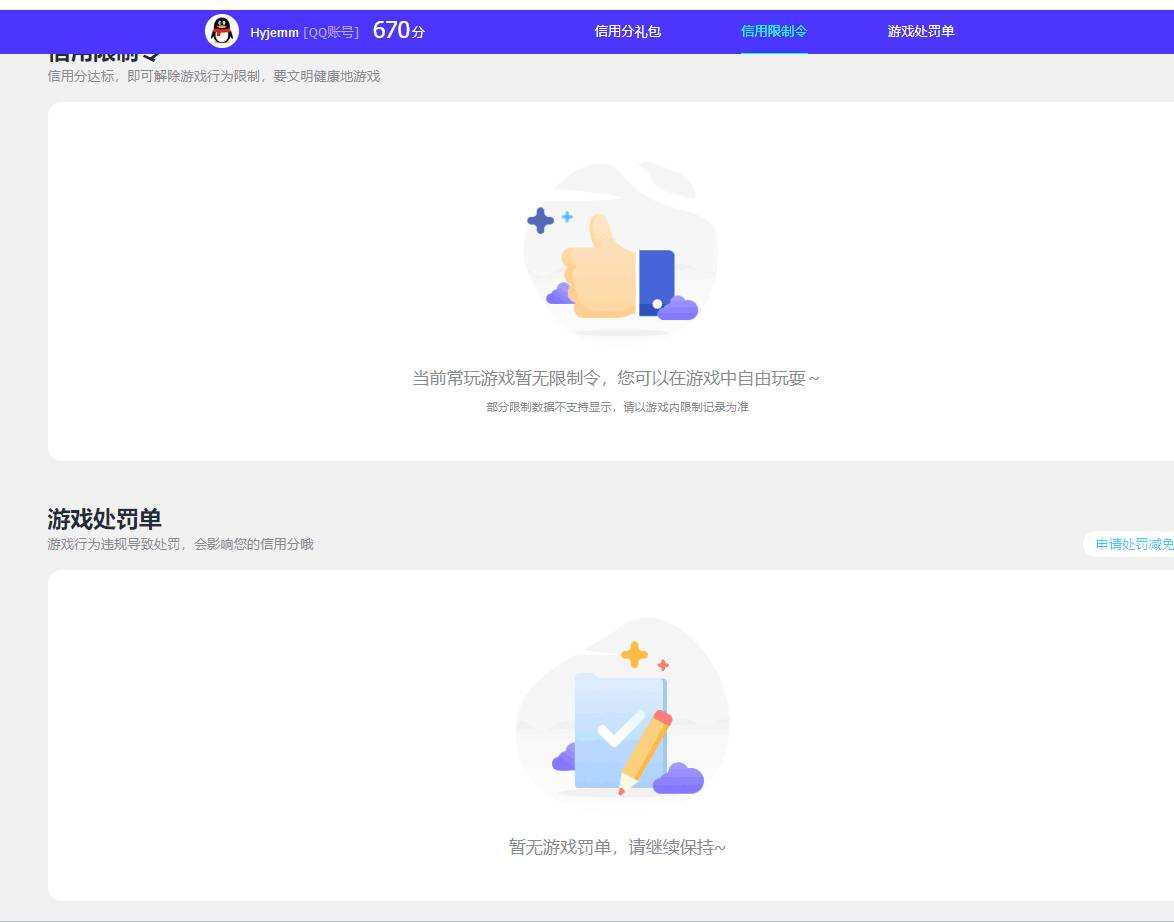Click the note 部分限制数据不支持显示
This screenshot has width=1174, height=922.
click(549, 407)
